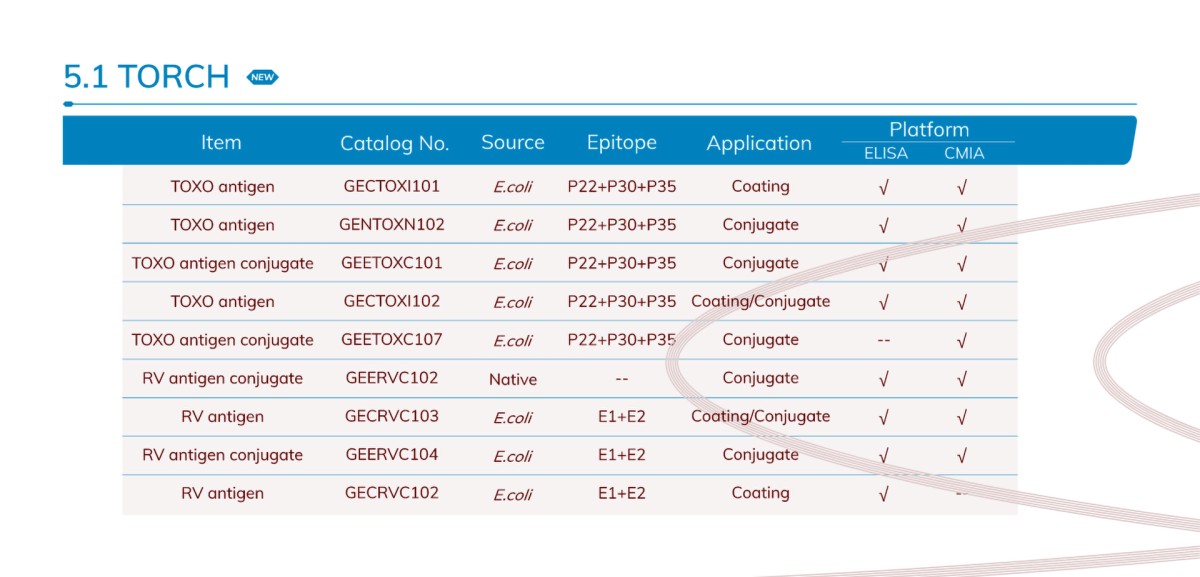Click Coating/Conjugate application for GECTOXI102
This screenshot has height=577, width=1200.
[x=760, y=301]
